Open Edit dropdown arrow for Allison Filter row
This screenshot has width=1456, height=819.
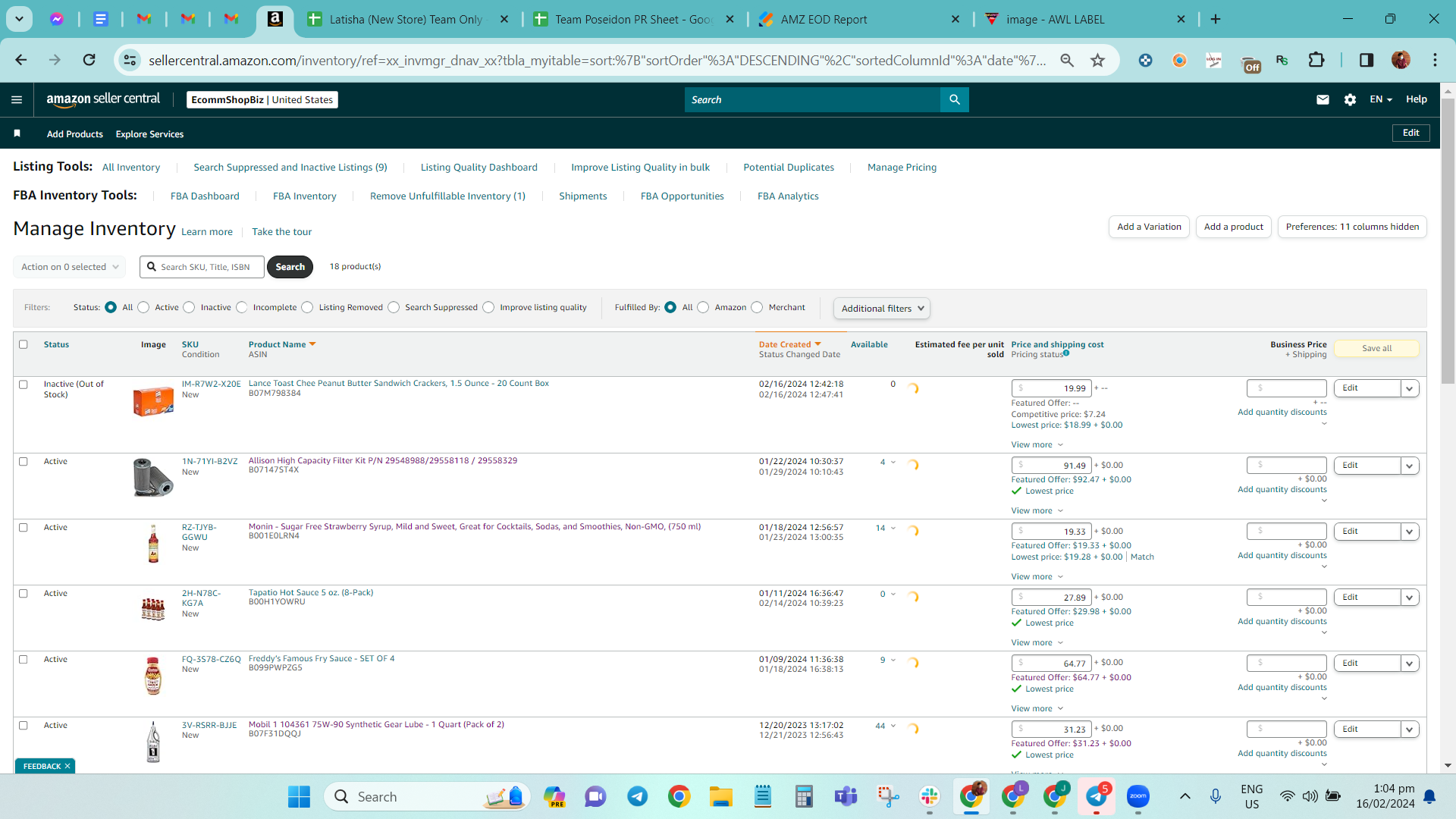coord(1409,466)
